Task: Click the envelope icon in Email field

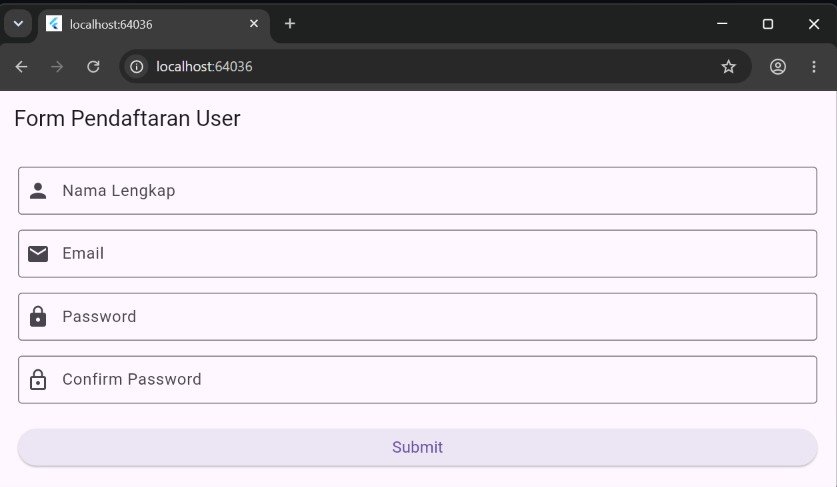Action: click(x=38, y=254)
